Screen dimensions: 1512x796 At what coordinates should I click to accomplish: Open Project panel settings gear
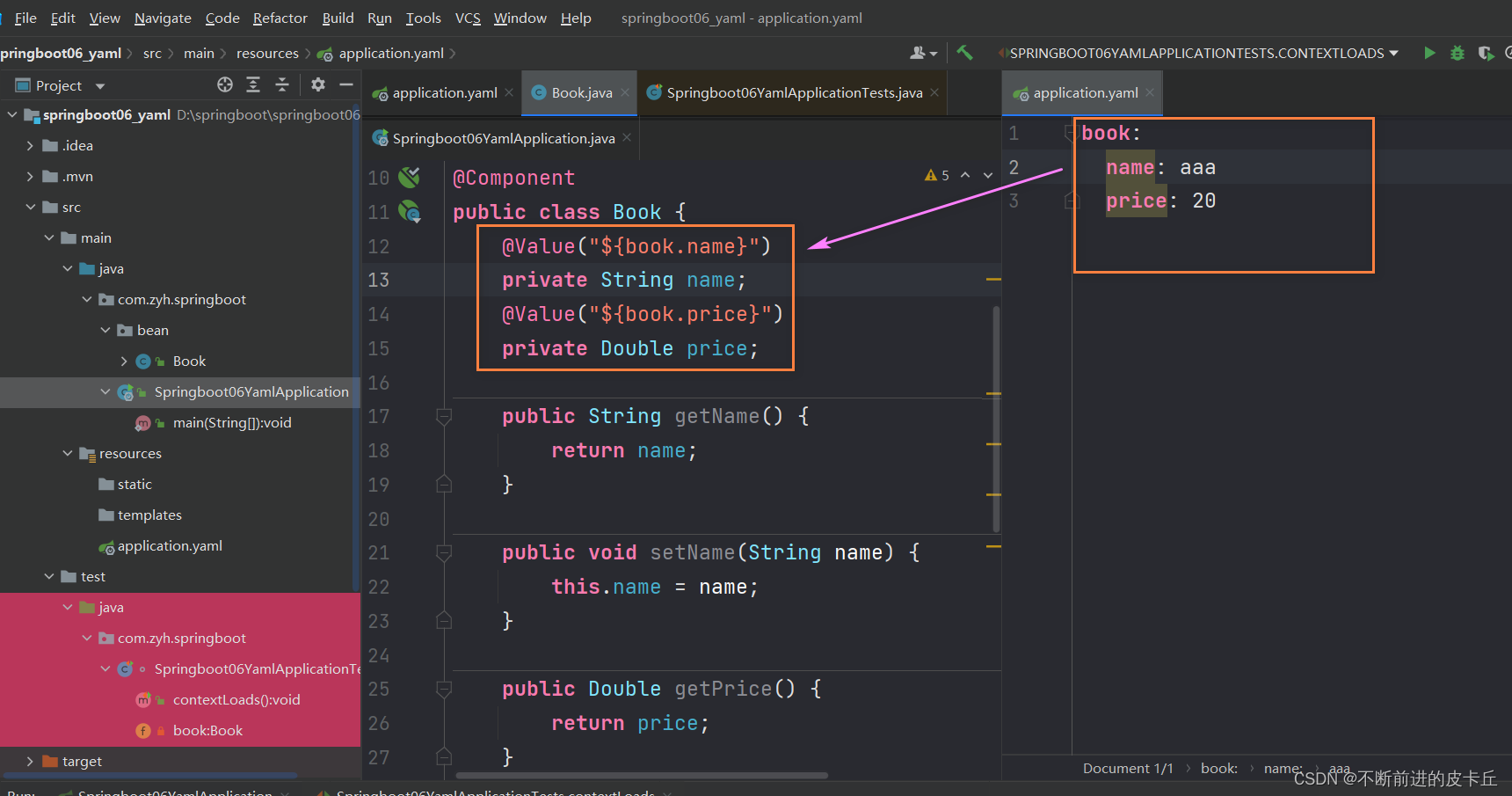318,84
